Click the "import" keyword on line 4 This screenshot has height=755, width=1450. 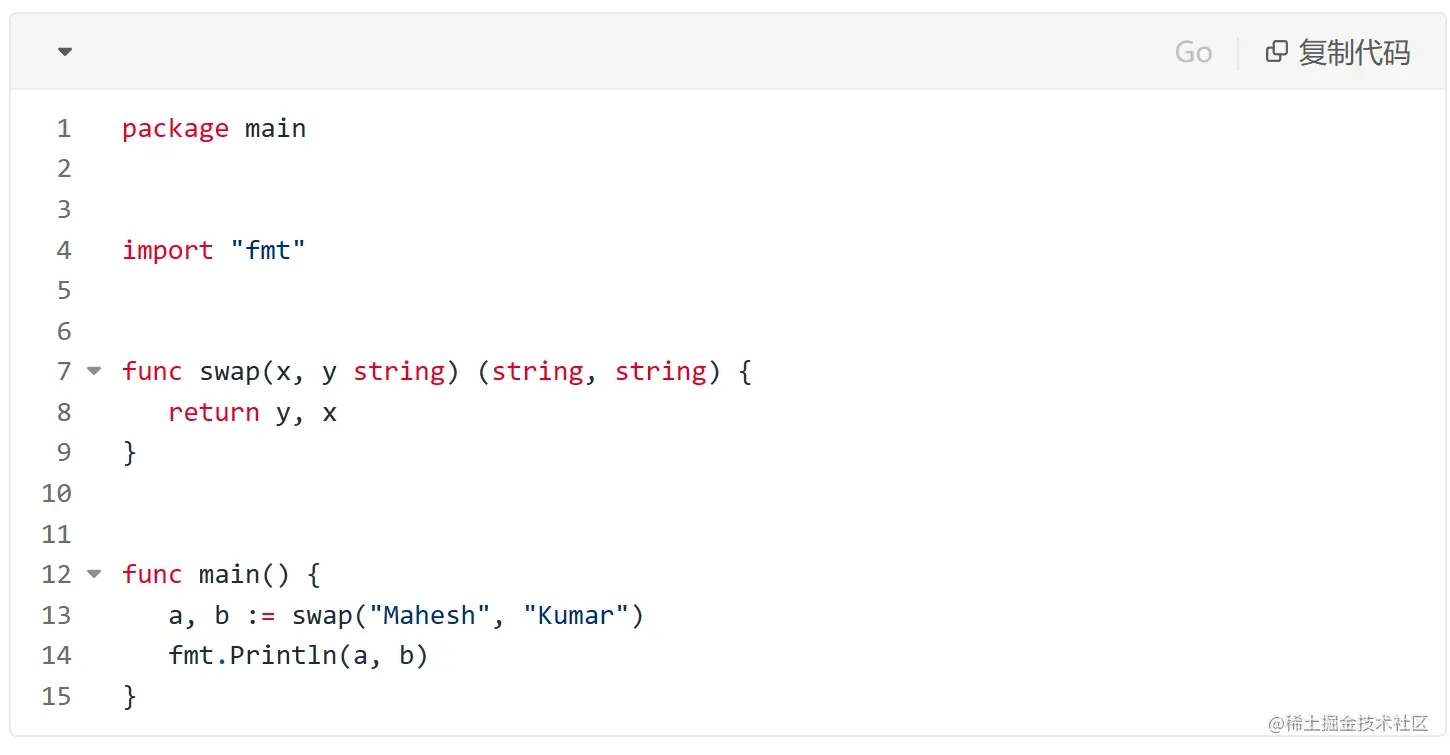[167, 250]
